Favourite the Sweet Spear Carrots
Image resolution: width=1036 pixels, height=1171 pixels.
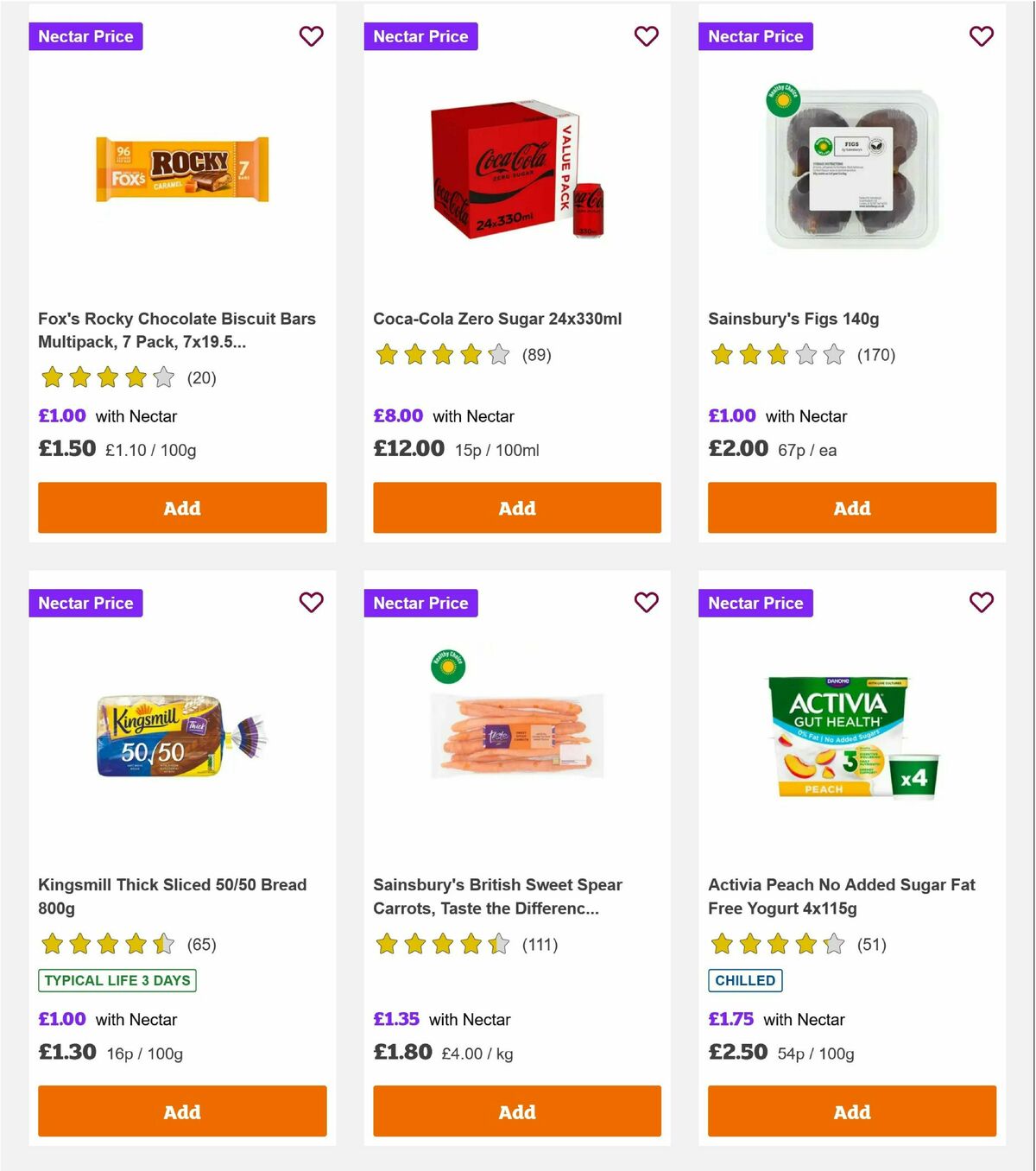[646, 603]
